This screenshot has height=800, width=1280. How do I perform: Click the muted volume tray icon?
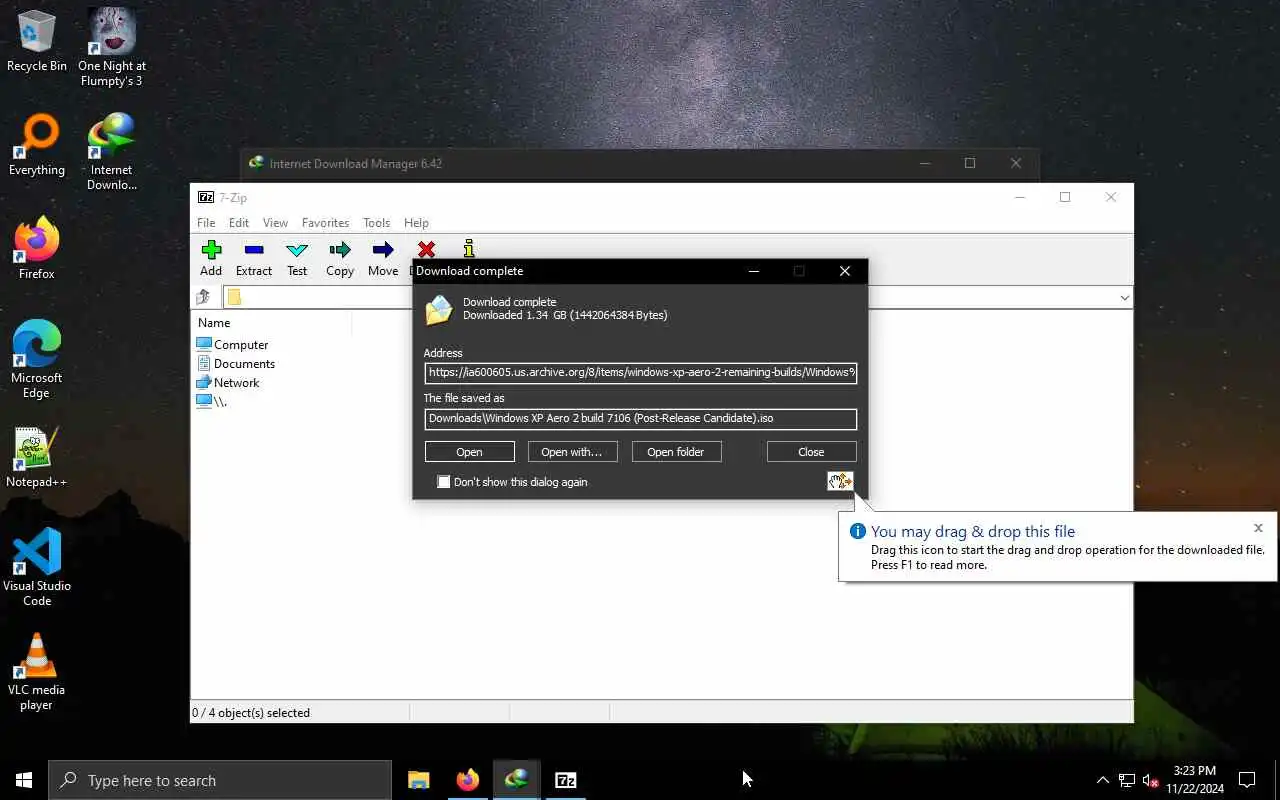pos(1150,780)
